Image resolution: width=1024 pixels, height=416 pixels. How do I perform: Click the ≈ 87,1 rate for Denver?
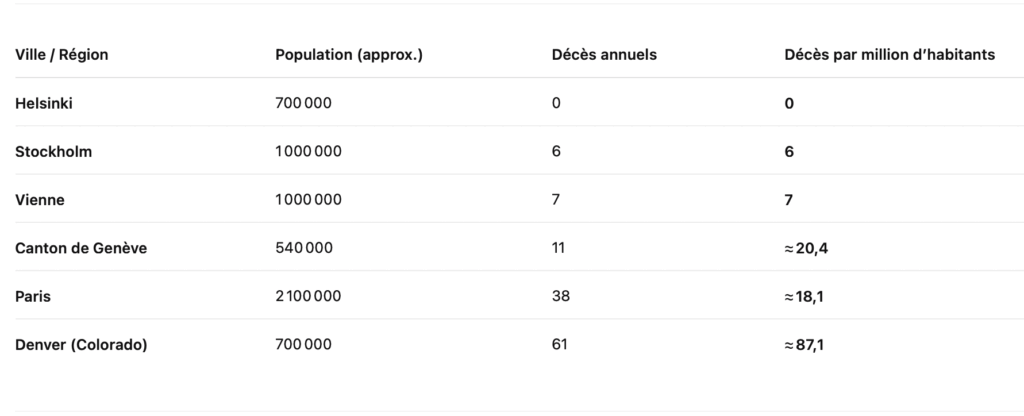pyautogui.click(x=804, y=345)
